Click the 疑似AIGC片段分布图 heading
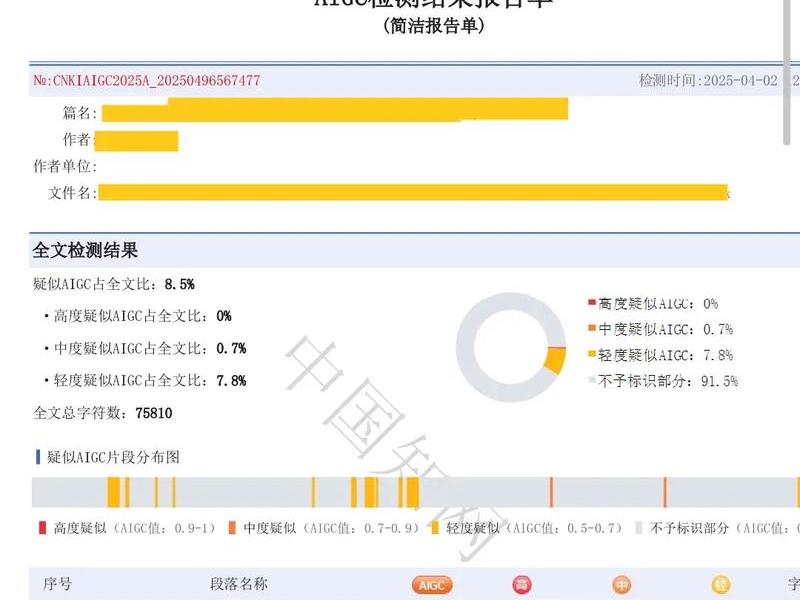This screenshot has width=800, height=600. click(113, 457)
